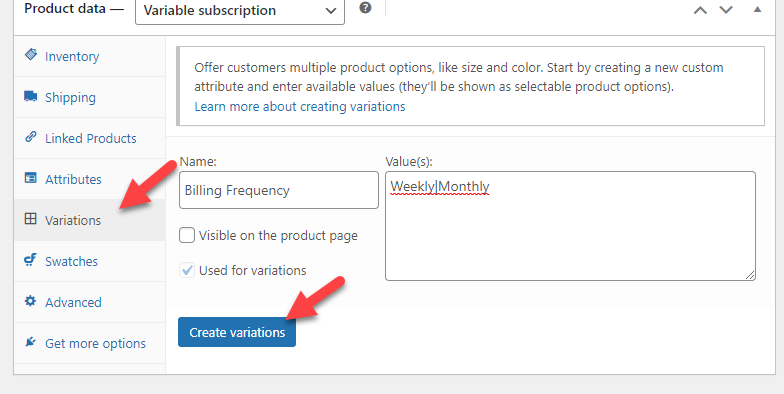Open the product type help question mark
This screenshot has height=394, width=784.
(x=366, y=8)
